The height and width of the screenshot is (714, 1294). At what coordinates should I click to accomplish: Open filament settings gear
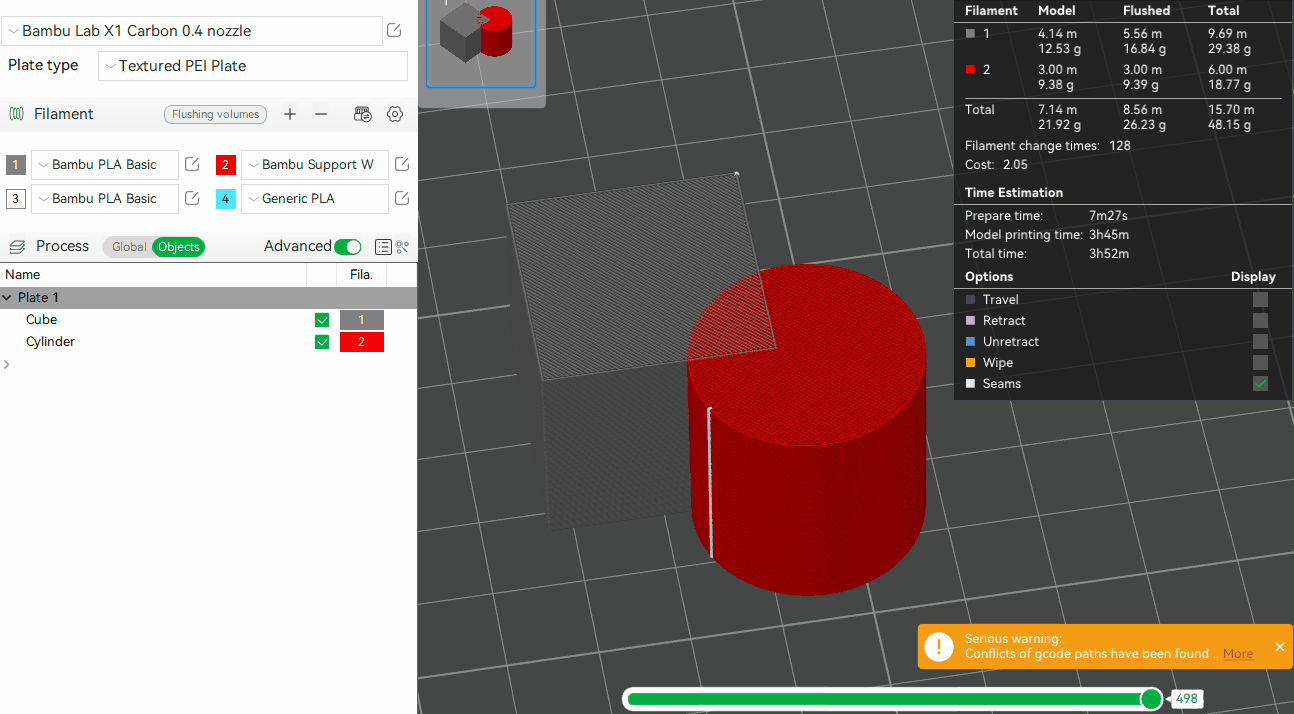point(395,114)
